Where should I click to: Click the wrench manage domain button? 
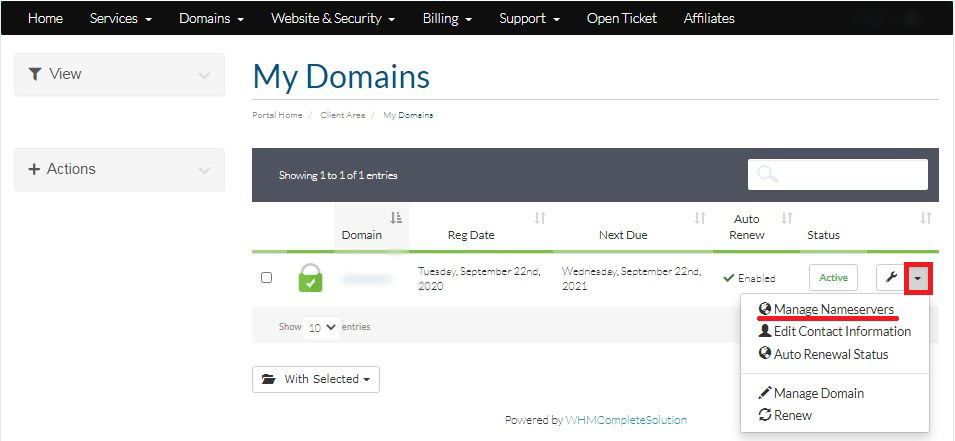(x=891, y=277)
